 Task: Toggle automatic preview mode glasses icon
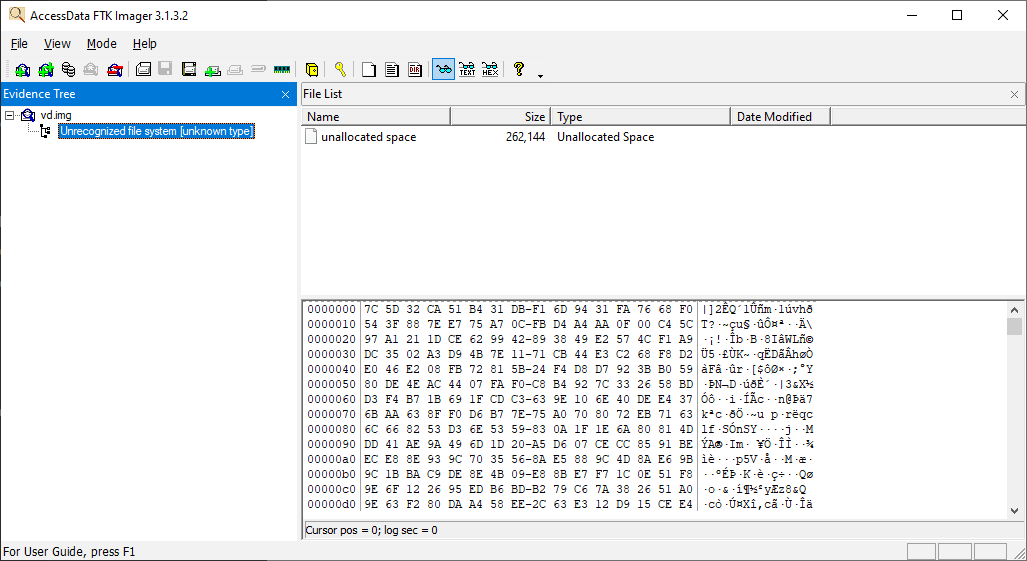443,69
